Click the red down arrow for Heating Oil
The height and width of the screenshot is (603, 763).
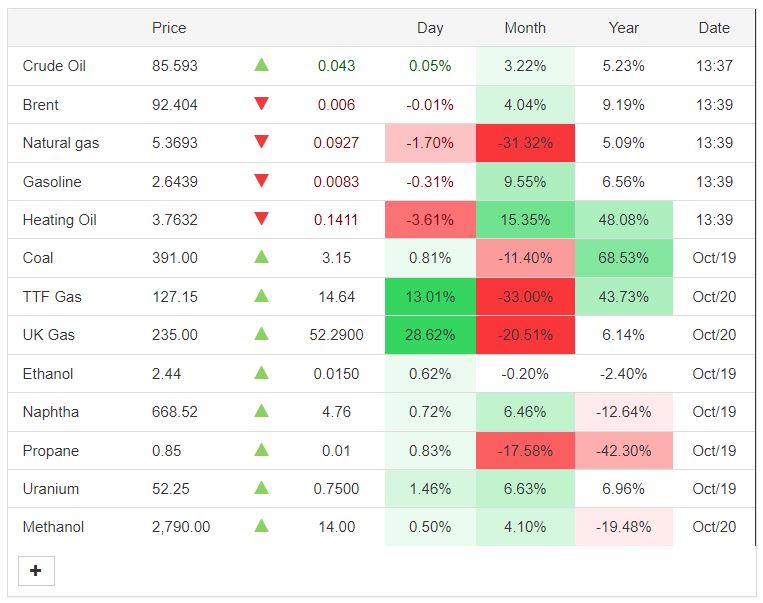[x=261, y=219]
